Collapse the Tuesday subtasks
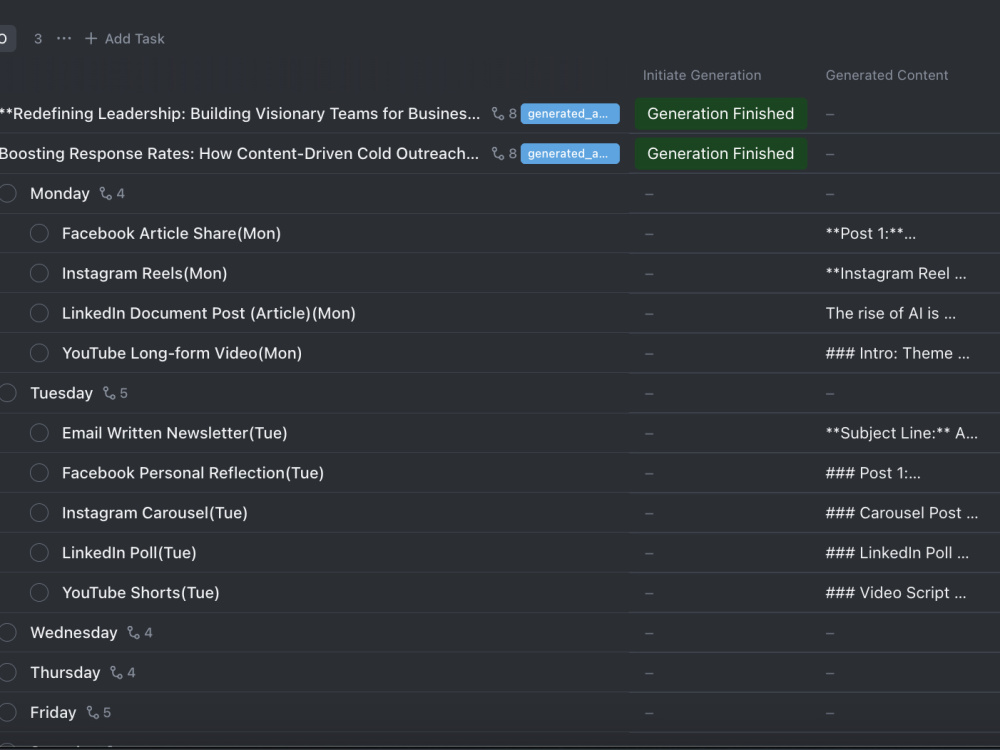This screenshot has height=750, width=1000. pos(109,393)
